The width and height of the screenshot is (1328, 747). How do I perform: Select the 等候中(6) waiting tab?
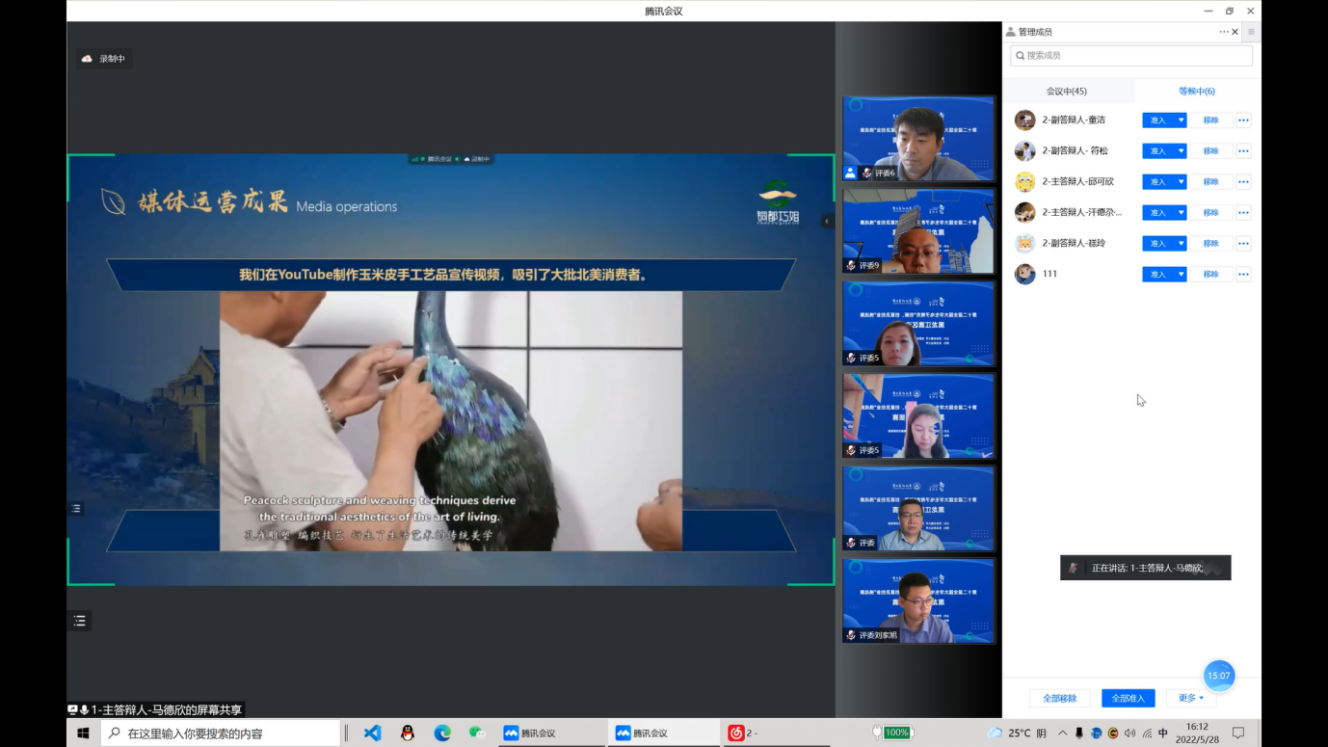coord(1196,91)
